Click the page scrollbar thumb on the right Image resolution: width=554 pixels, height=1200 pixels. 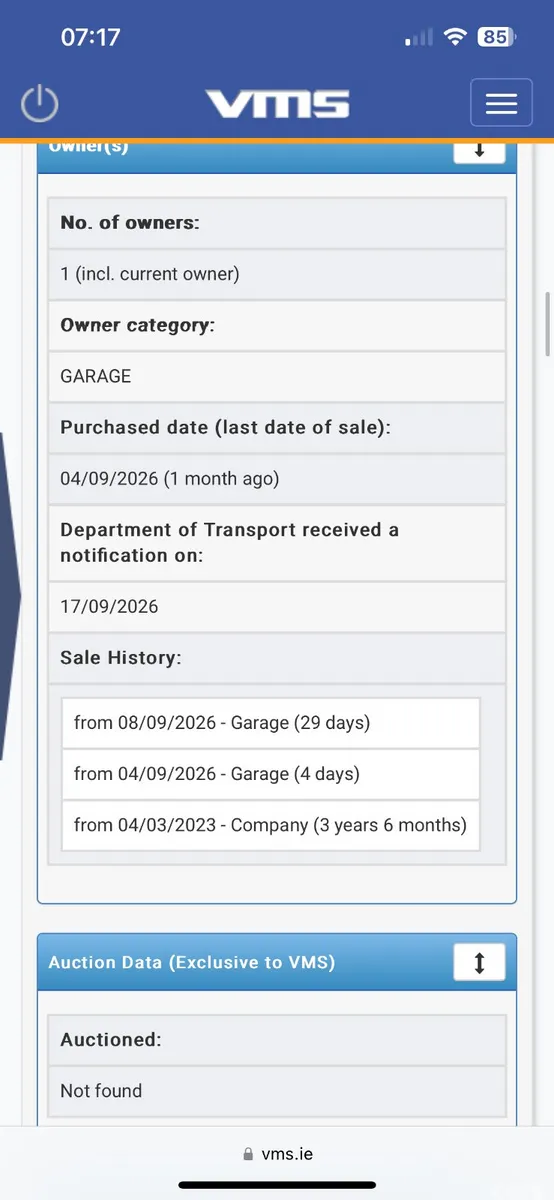tap(548, 323)
